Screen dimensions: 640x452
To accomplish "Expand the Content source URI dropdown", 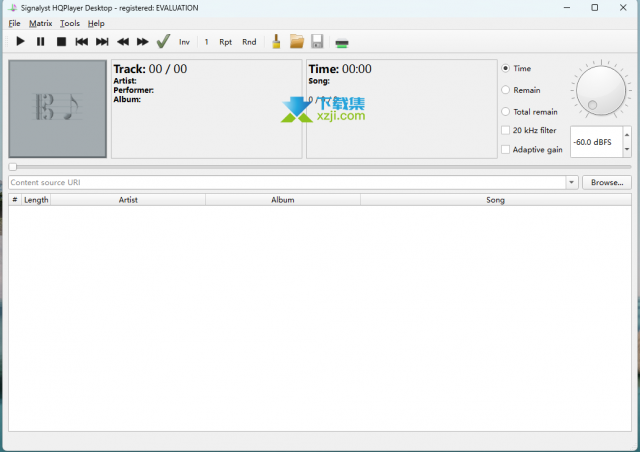I will coord(571,183).
